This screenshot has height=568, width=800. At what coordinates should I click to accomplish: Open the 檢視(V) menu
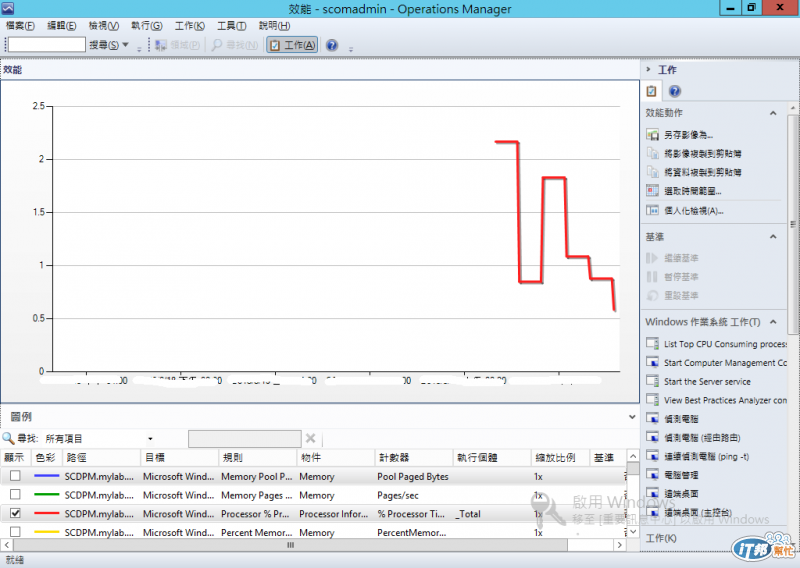click(104, 26)
